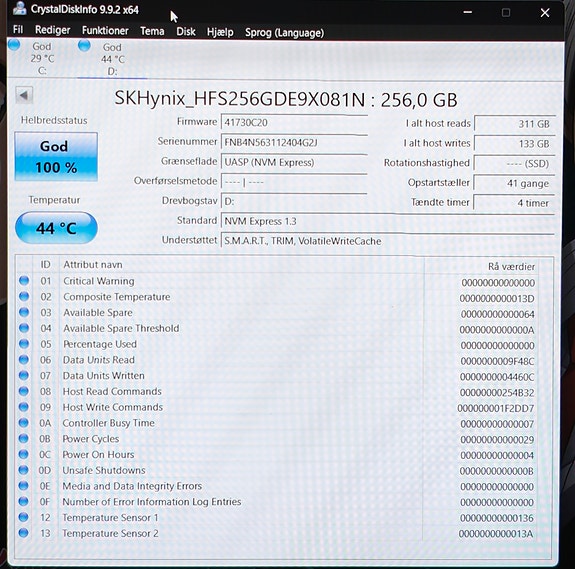Screen dimensions: 575x569
Task: Select the C: drive status circle
Action: 14,45
